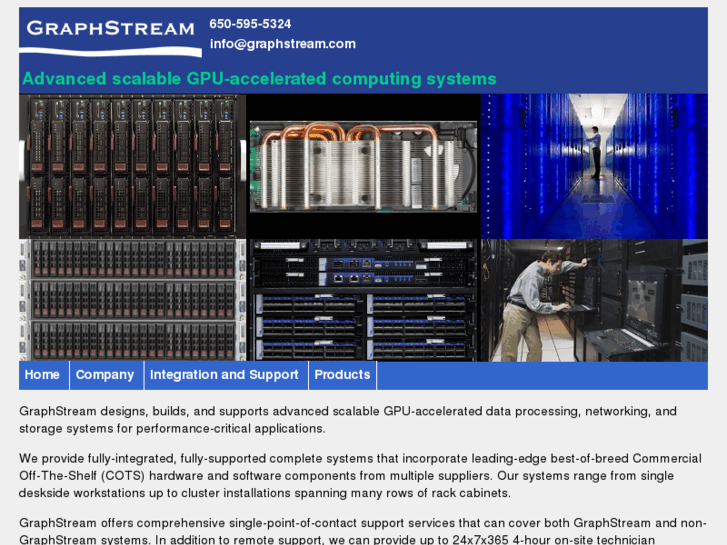Click the network switch rack image
Viewport: 727px width, 545px height.
point(364,300)
